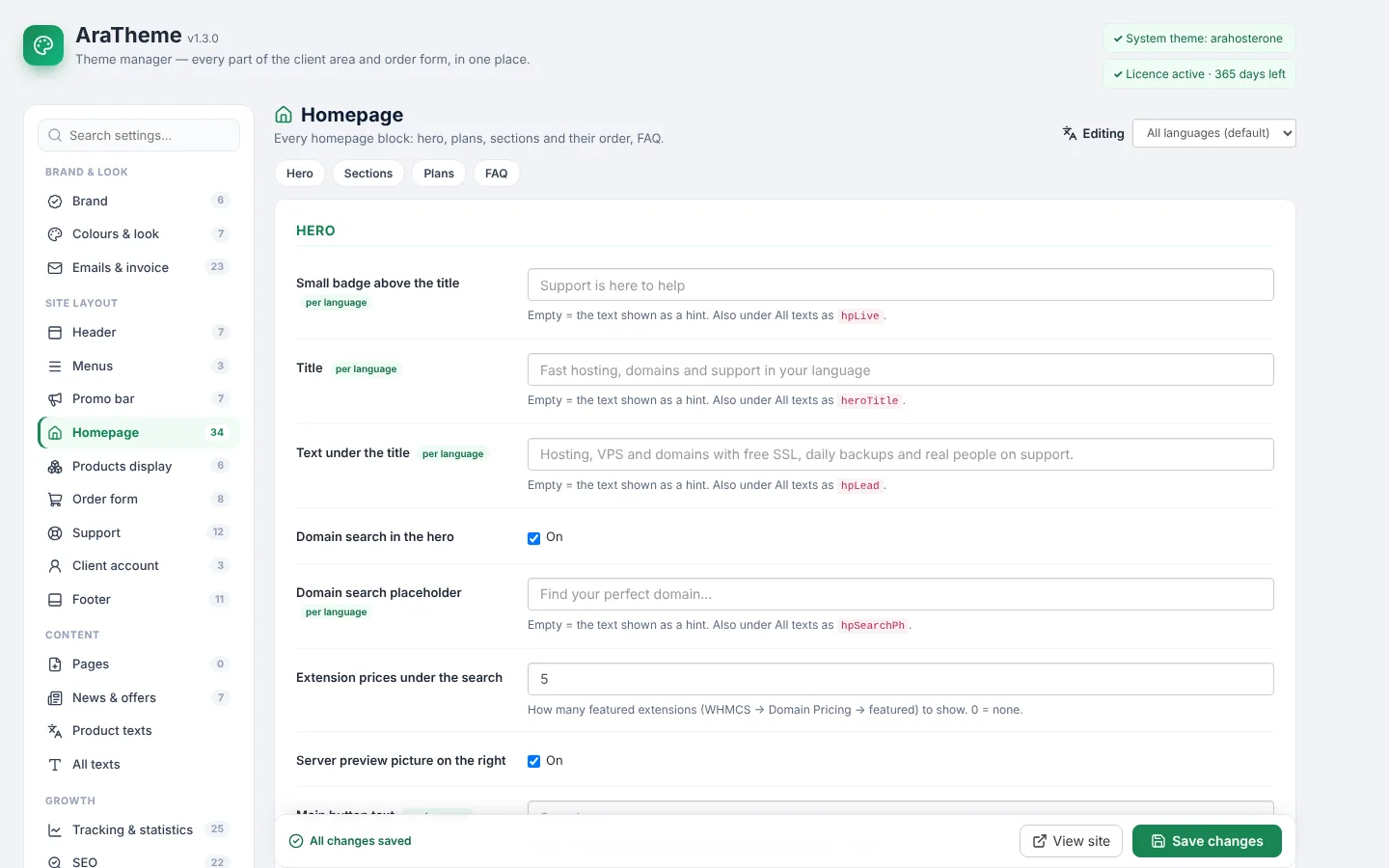Viewport: 1389px width, 868px height.
Task: Click the Products display boxes icon
Action: [55, 467]
